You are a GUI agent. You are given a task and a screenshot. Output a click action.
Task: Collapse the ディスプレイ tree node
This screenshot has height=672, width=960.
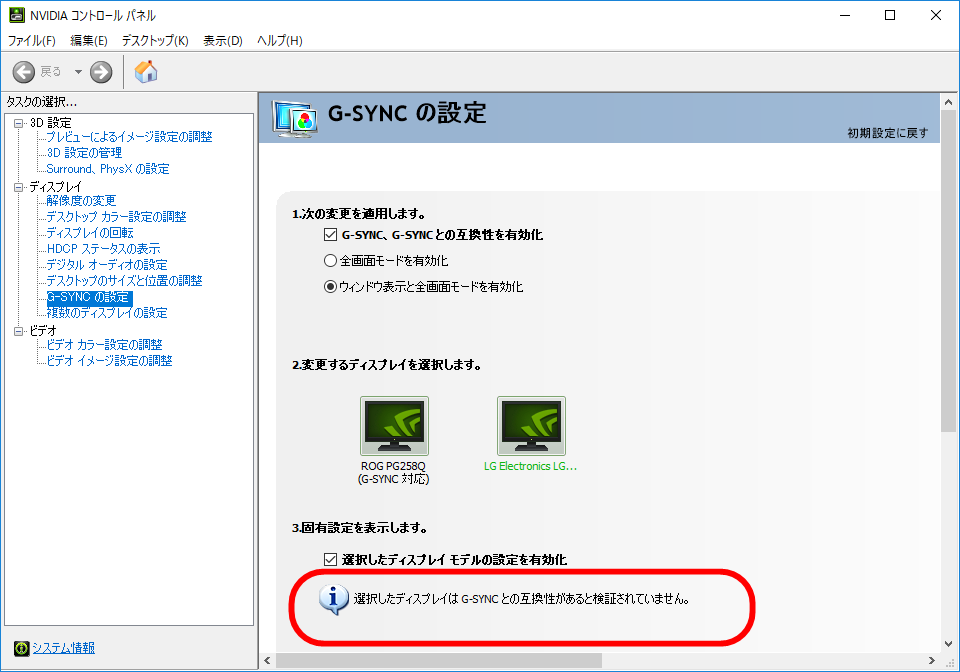19,187
